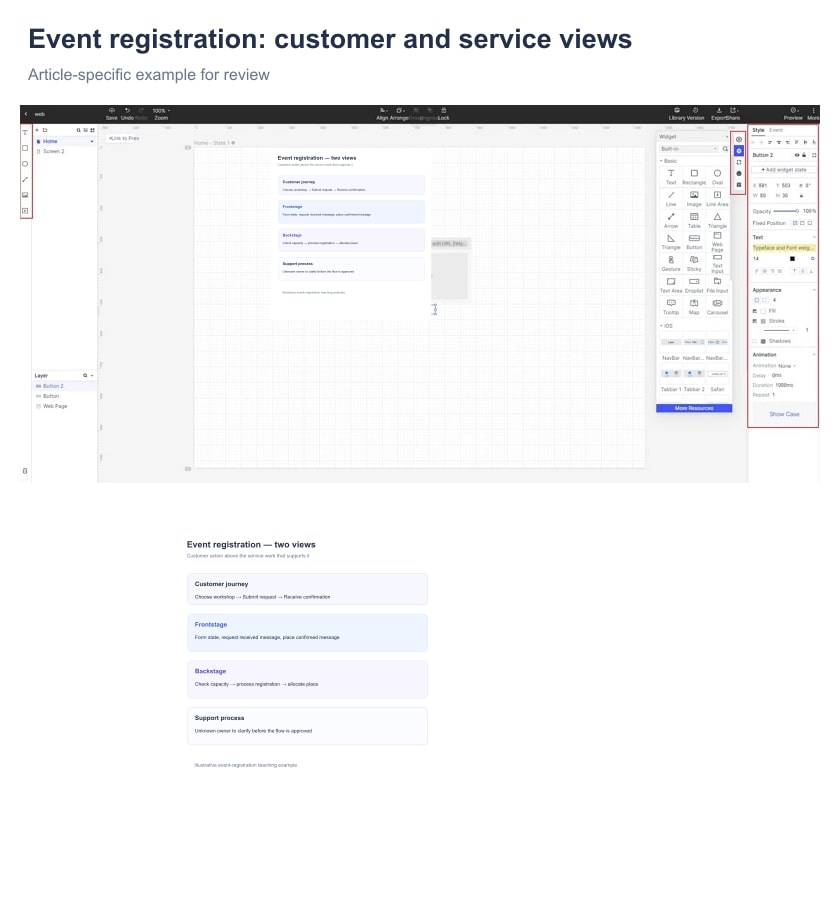Image resolution: width=840 pixels, height=900 pixels.
Task: Click the Share button in top bar
Action: (733, 114)
